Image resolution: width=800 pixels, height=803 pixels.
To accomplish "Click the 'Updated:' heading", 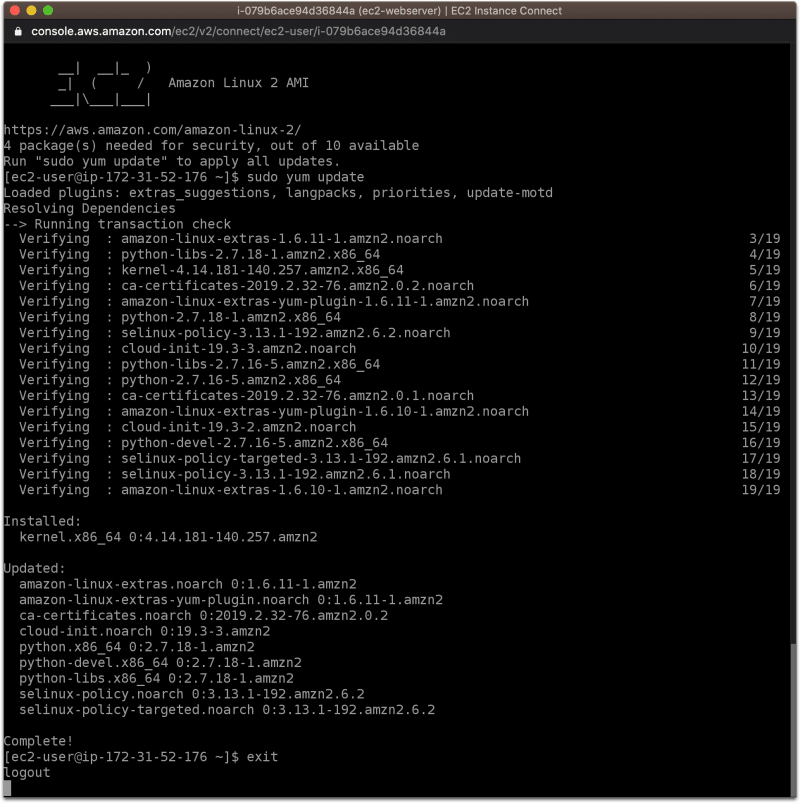I will tap(34, 568).
